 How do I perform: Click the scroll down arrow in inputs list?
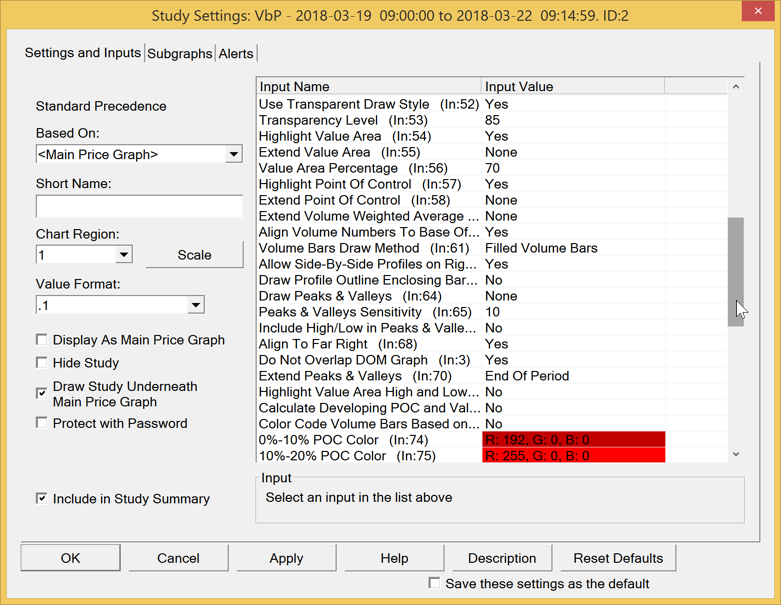[736, 454]
